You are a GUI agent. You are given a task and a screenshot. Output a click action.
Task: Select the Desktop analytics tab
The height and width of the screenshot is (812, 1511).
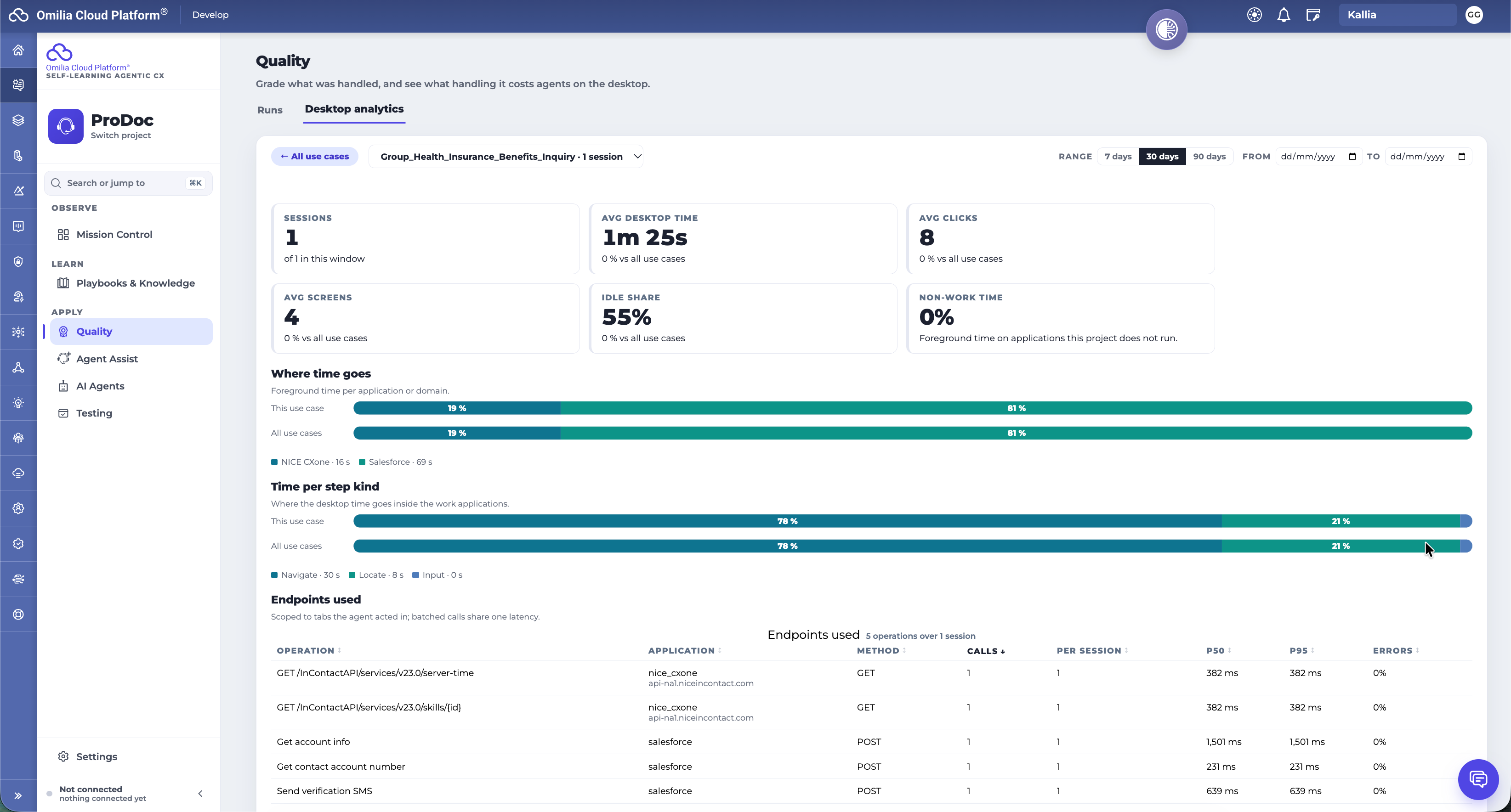(354, 109)
